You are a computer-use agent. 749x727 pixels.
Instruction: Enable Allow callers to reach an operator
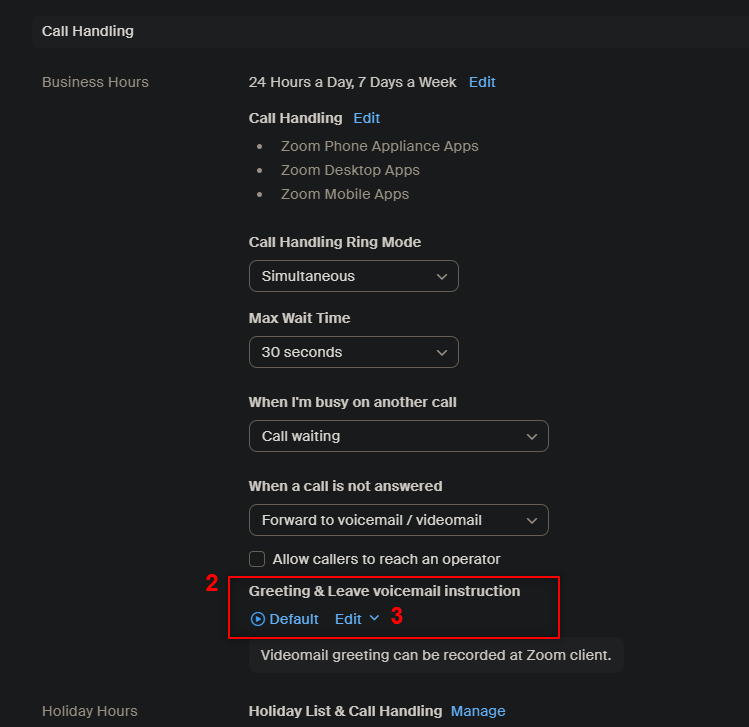tap(257, 559)
